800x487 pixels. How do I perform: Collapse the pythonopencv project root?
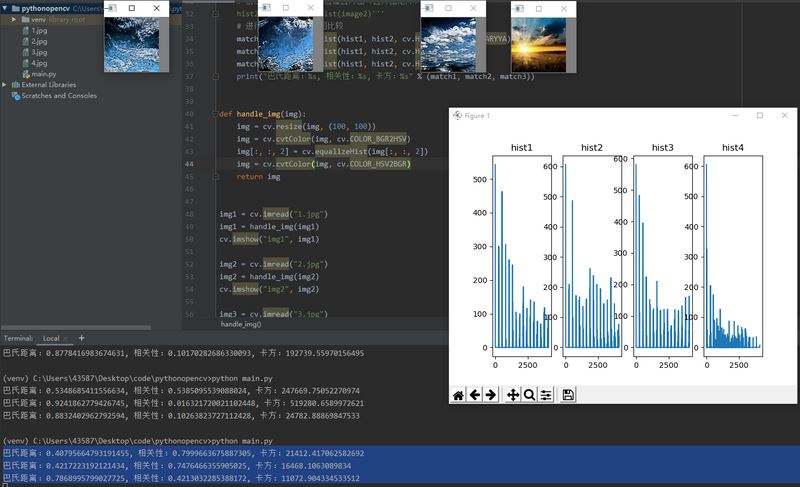pyautogui.click(x=6, y=8)
